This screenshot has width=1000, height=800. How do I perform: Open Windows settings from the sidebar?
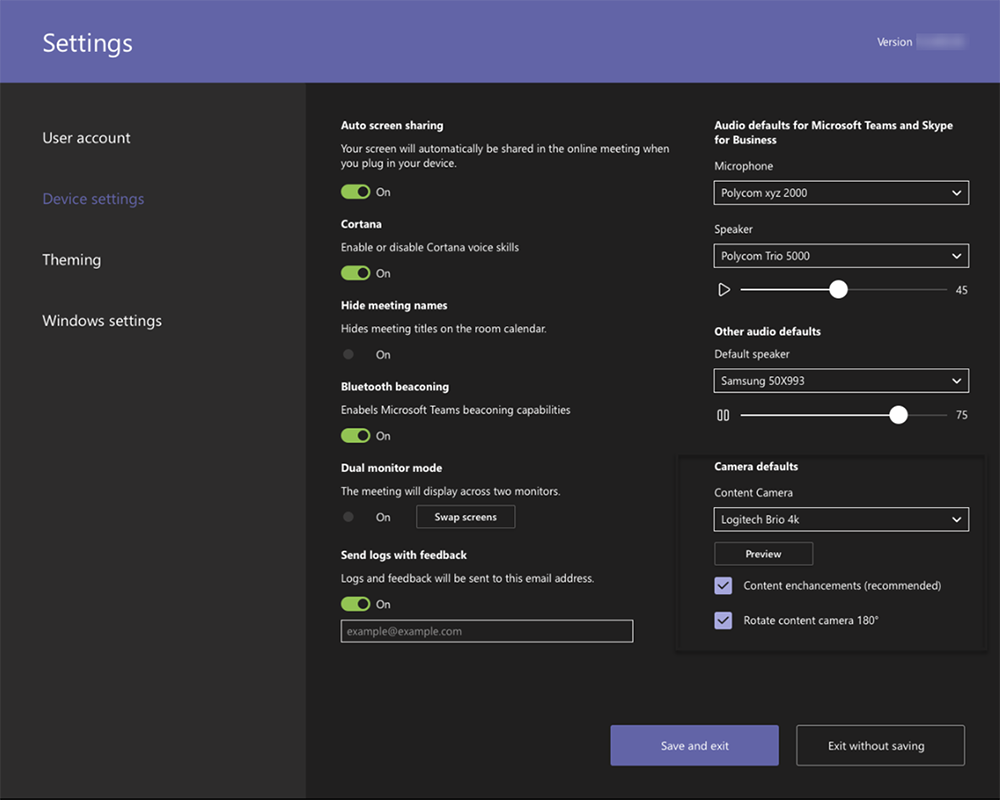(x=102, y=321)
